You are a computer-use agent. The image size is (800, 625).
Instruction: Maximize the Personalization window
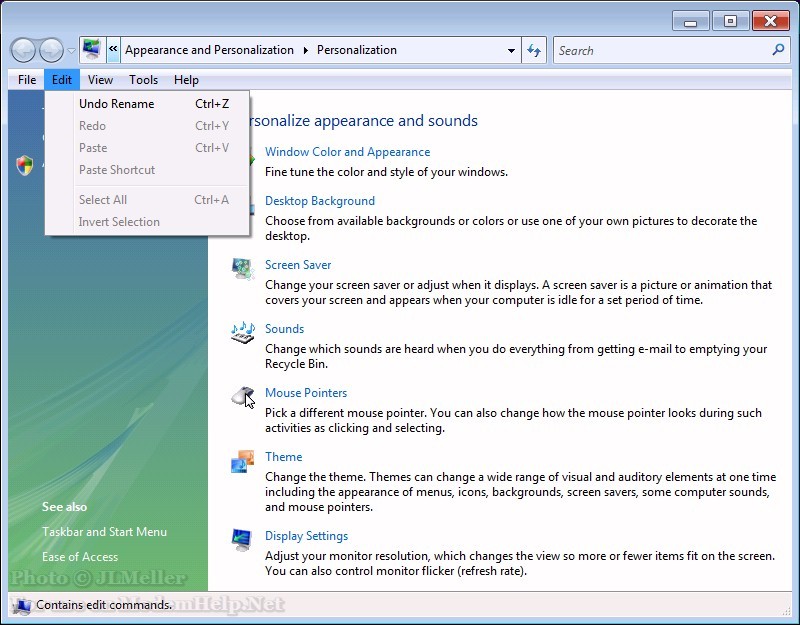pyautogui.click(x=730, y=21)
